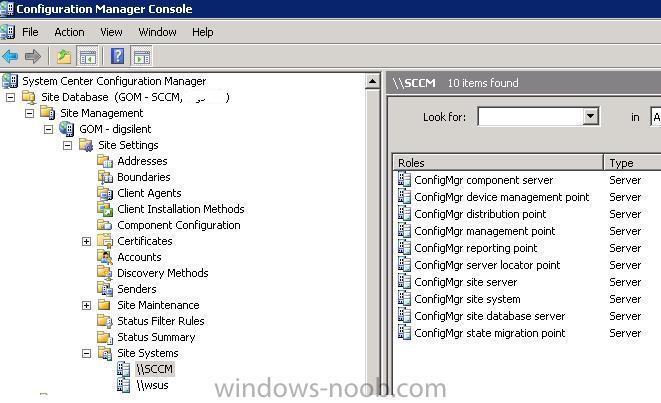Click the Boundaries folder icon
This screenshot has height=403, width=661.
(x=105, y=177)
